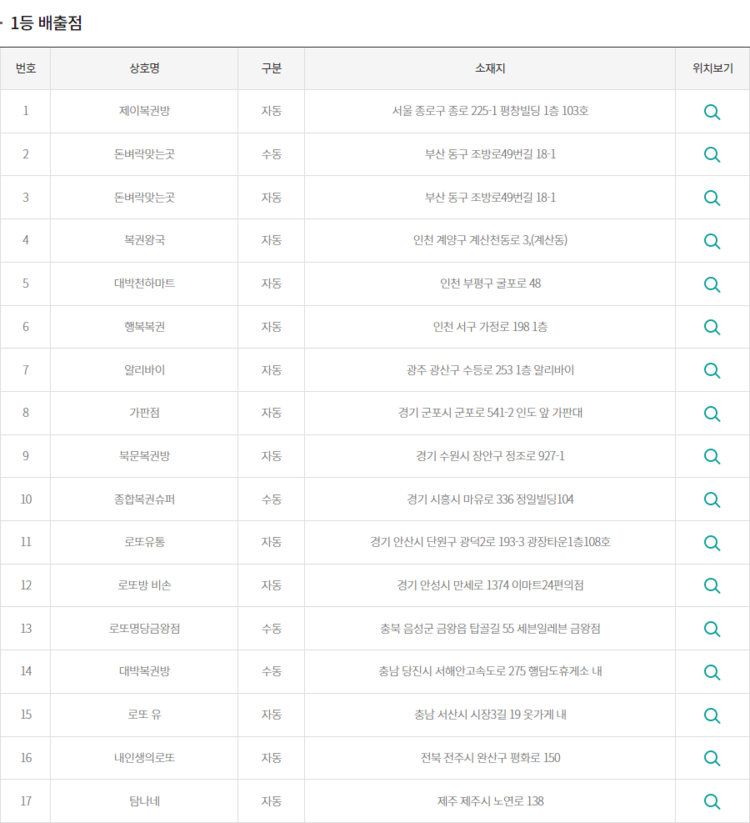750x823 pixels.
Task: Select address 경기 수원시 장안구 정조로 927-1
Action: tap(490, 456)
